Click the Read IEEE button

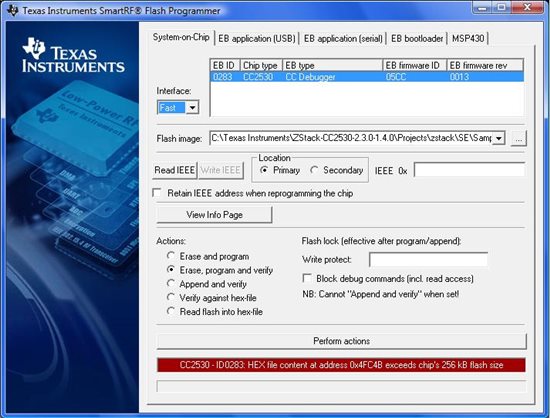click(x=175, y=170)
